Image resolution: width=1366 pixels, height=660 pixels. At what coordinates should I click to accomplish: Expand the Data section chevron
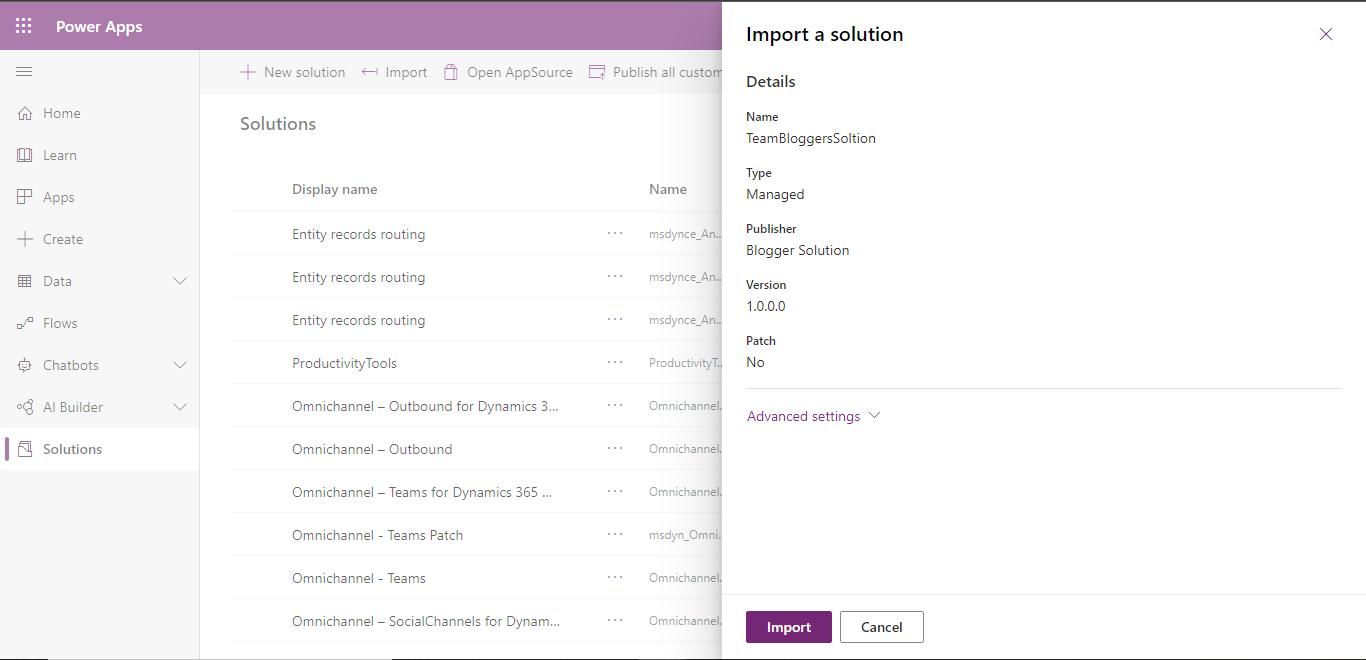pyautogui.click(x=180, y=281)
